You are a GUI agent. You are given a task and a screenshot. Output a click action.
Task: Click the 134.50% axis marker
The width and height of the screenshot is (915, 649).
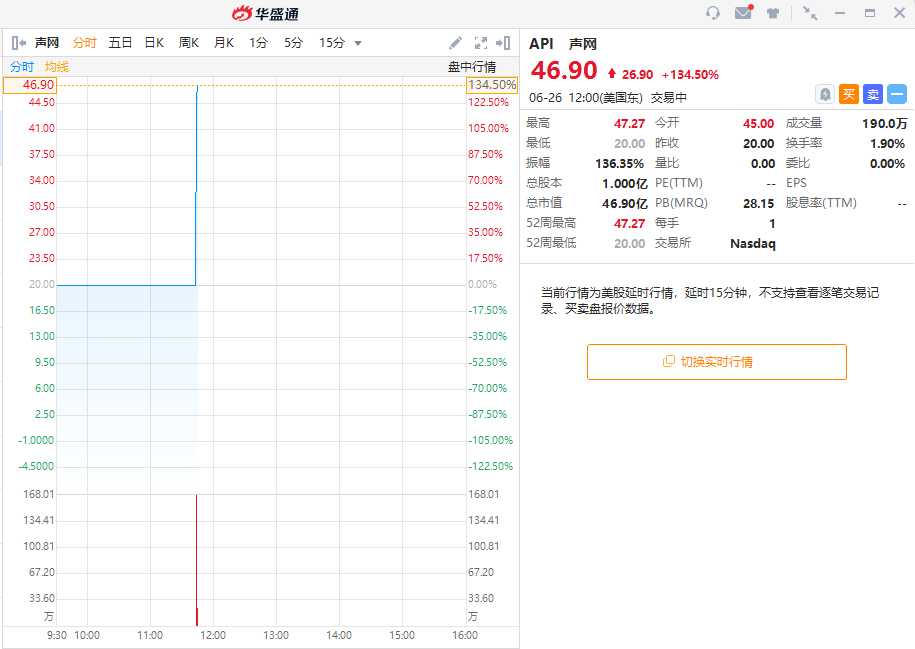tap(492, 85)
